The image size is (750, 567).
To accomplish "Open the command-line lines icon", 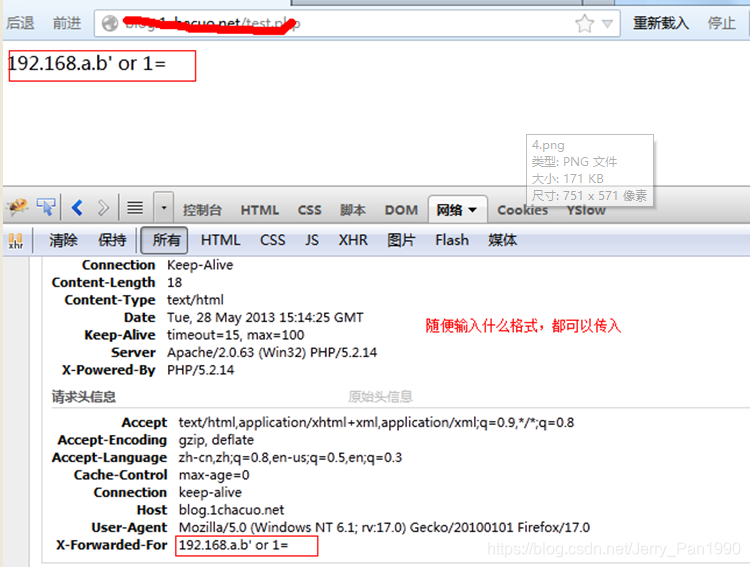I will tap(135, 208).
